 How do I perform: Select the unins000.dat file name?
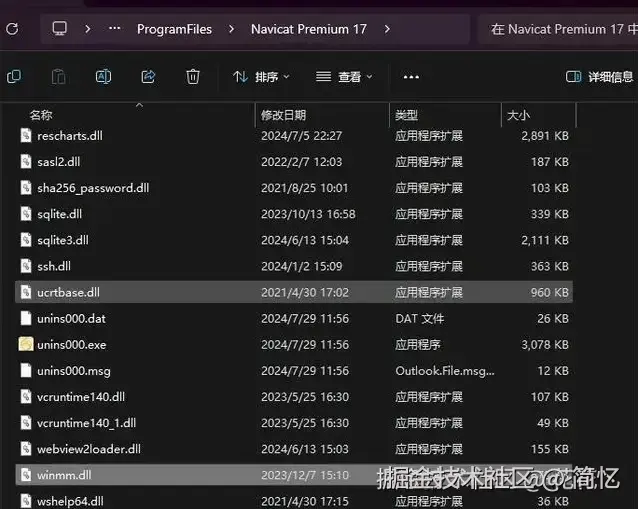71,319
